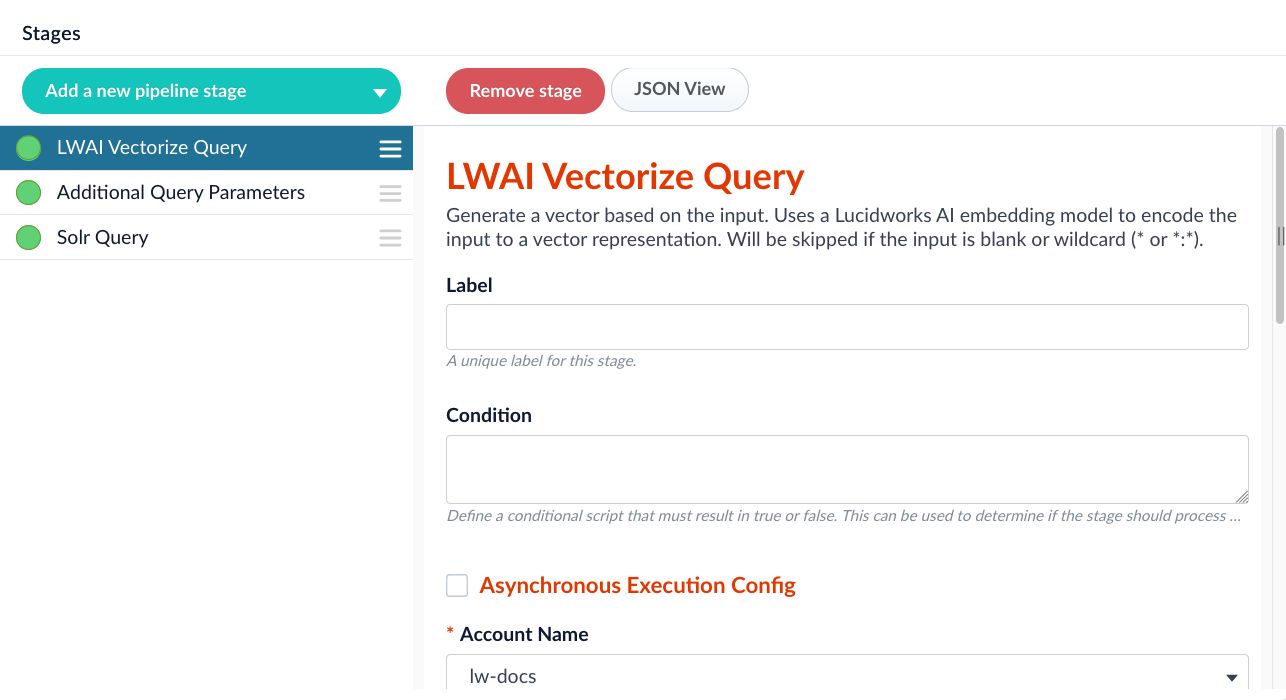Focus the Label input field
The height and width of the screenshot is (700, 1286).
tap(847, 327)
